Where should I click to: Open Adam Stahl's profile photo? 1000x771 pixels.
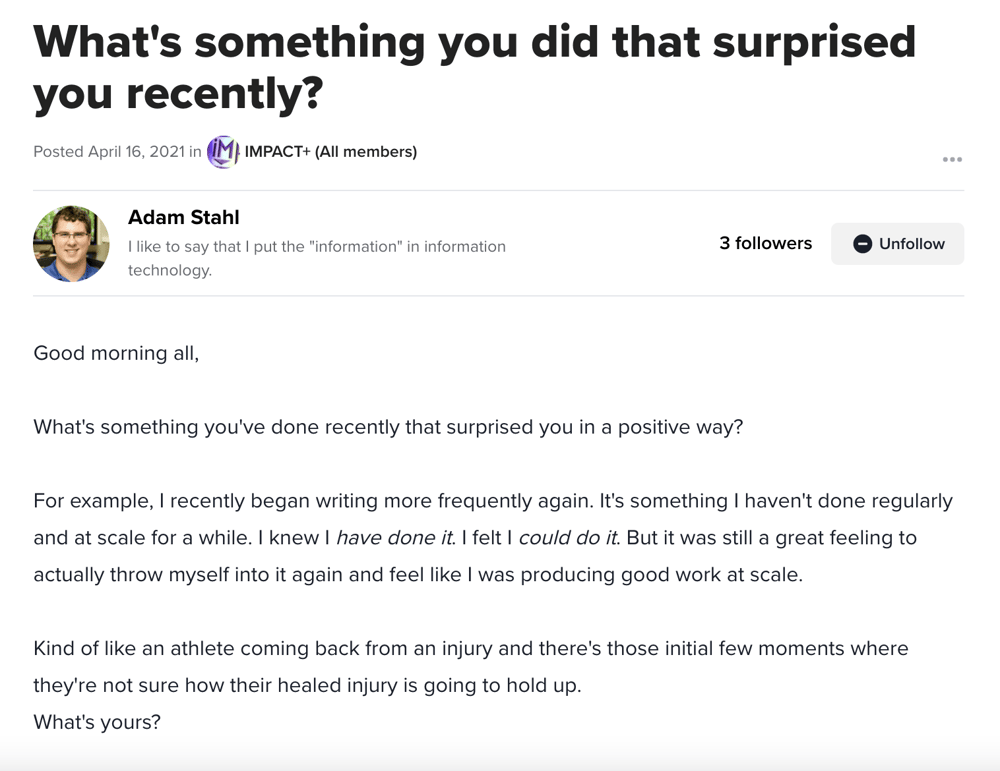[71, 244]
